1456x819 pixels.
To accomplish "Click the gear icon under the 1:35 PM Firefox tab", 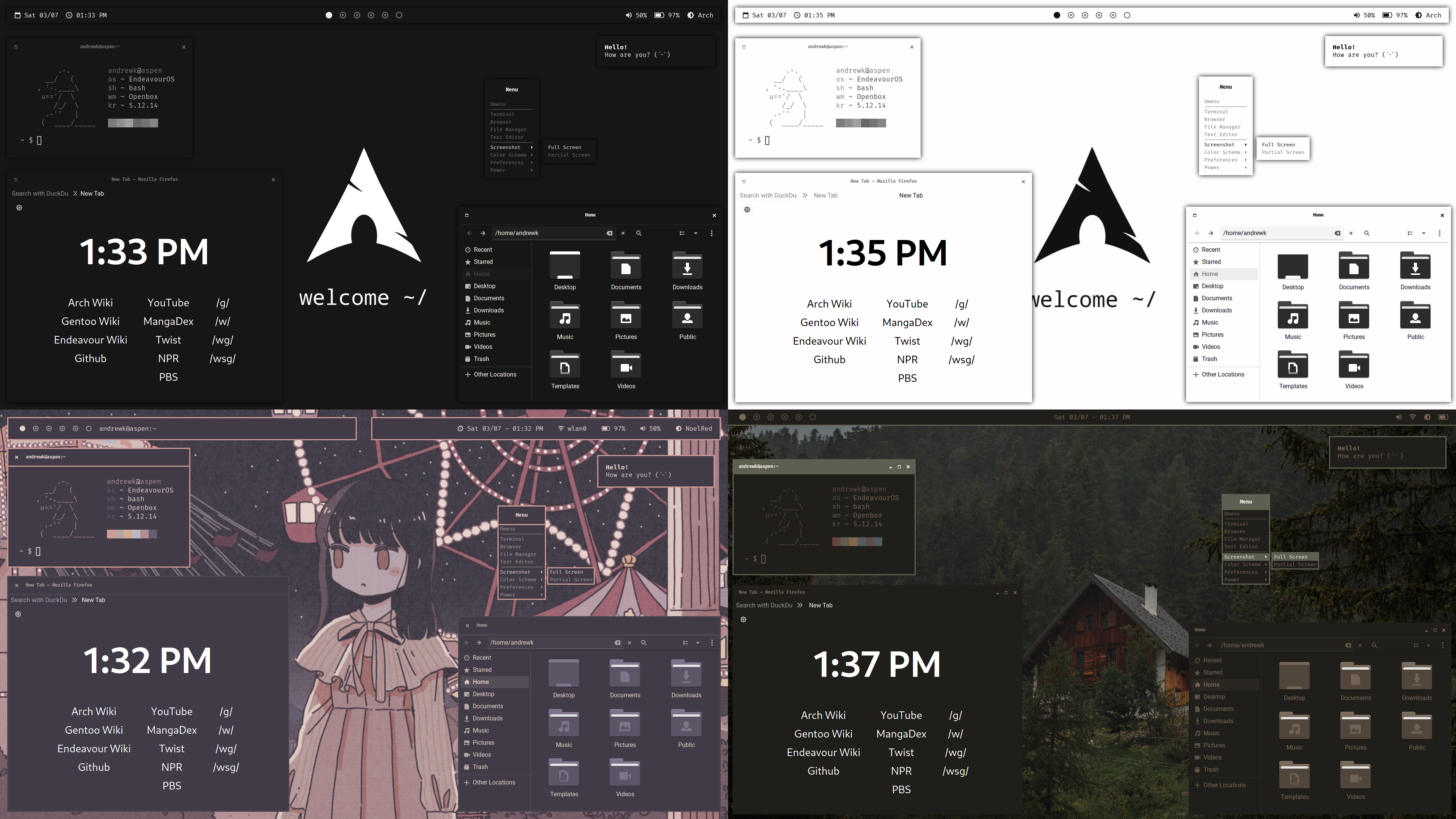I will (x=747, y=210).
